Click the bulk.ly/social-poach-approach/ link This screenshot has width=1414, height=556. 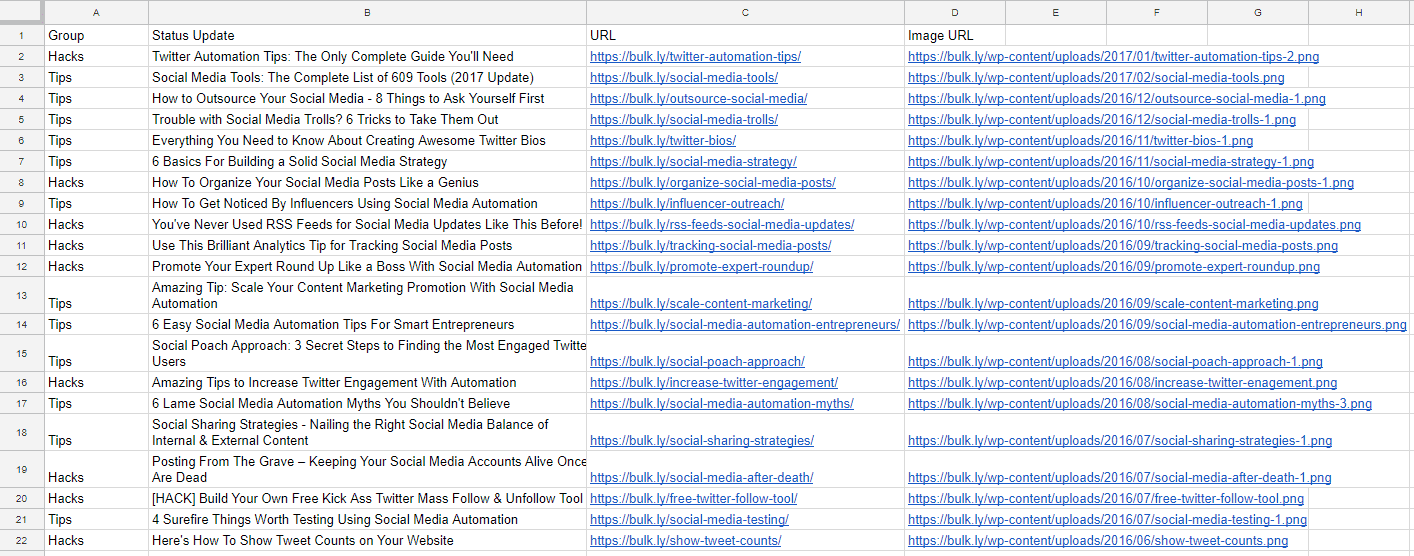coord(697,362)
